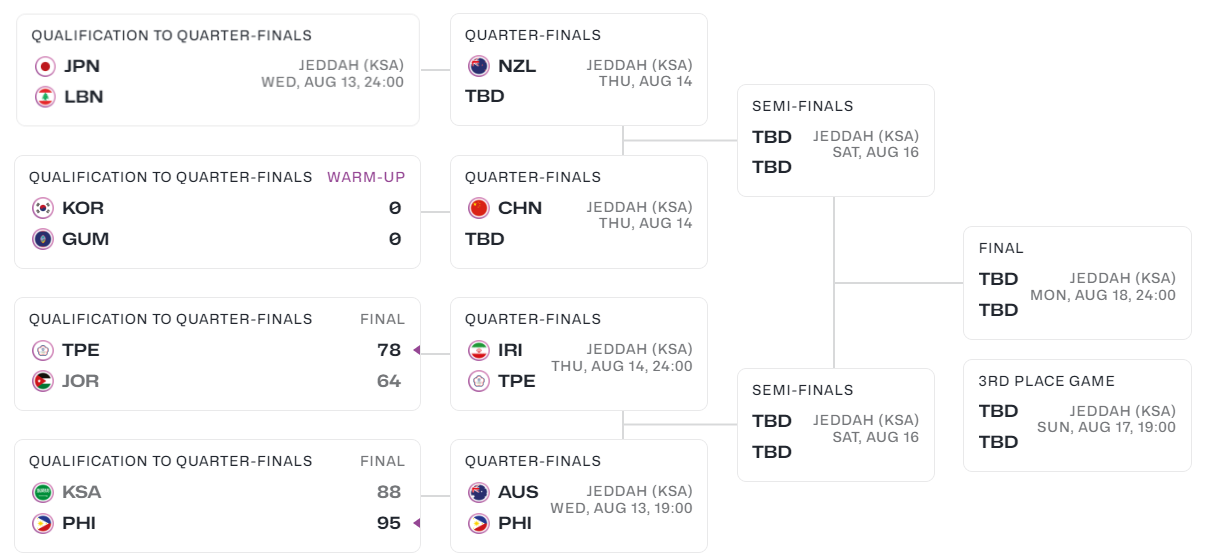Click the Saudi Arabia flag icon

coord(43,492)
